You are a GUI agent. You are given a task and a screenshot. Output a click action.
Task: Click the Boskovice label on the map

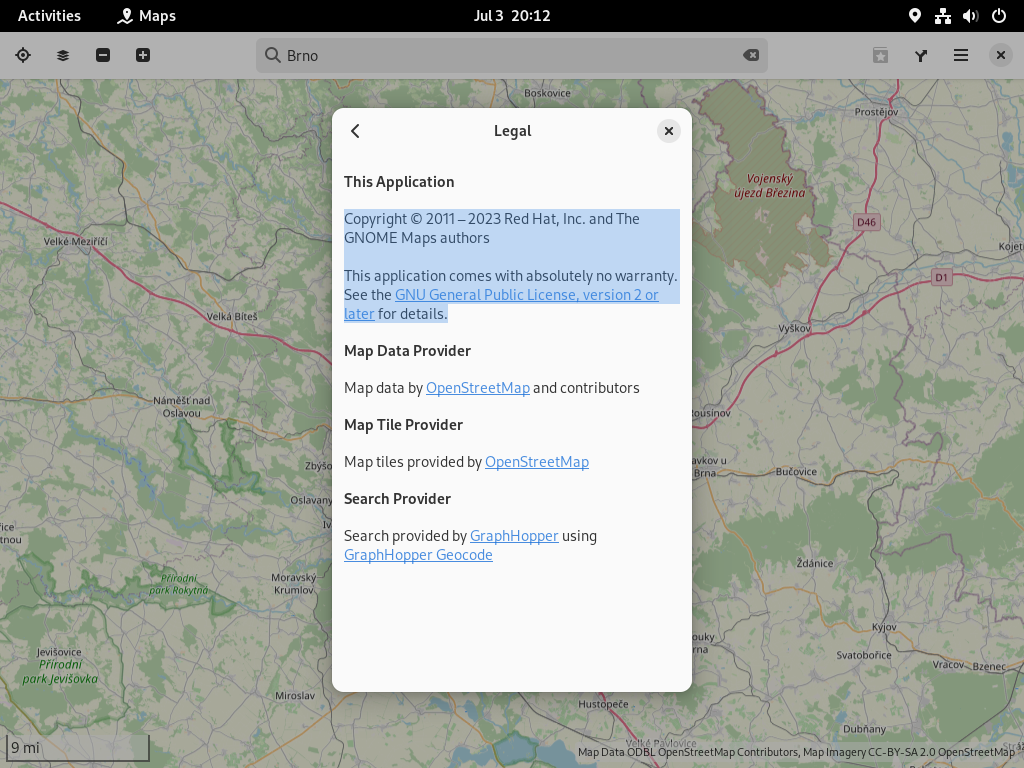tap(547, 93)
